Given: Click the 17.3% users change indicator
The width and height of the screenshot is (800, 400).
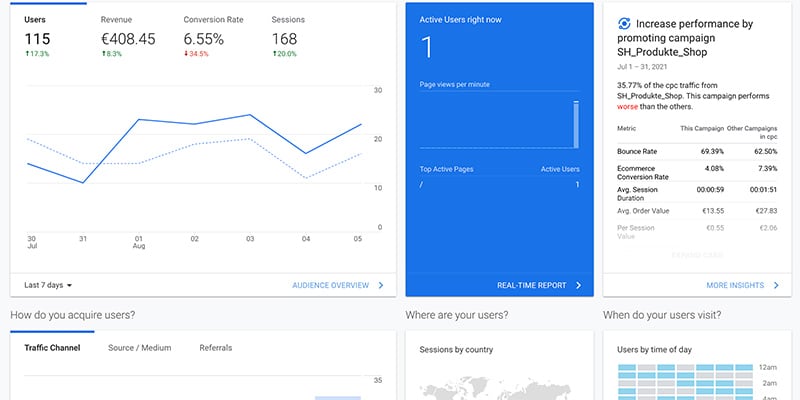Looking at the screenshot, I should click(x=37, y=54).
